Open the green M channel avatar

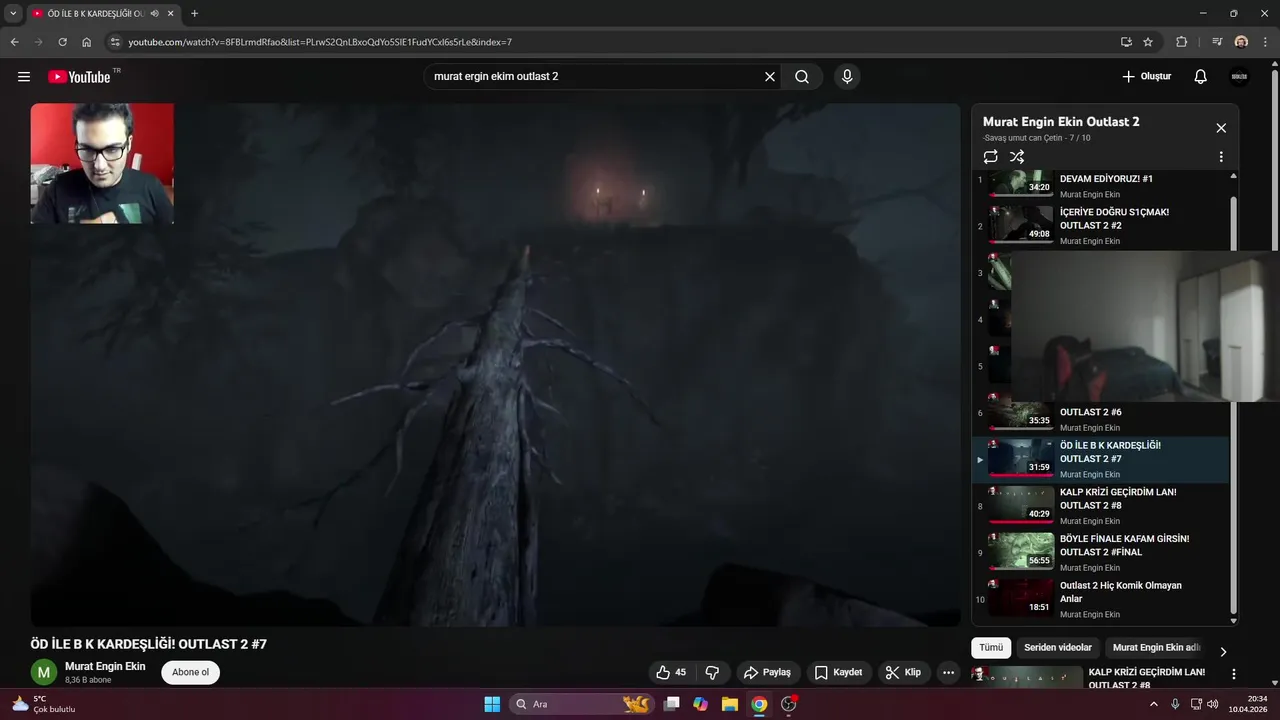[44, 672]
